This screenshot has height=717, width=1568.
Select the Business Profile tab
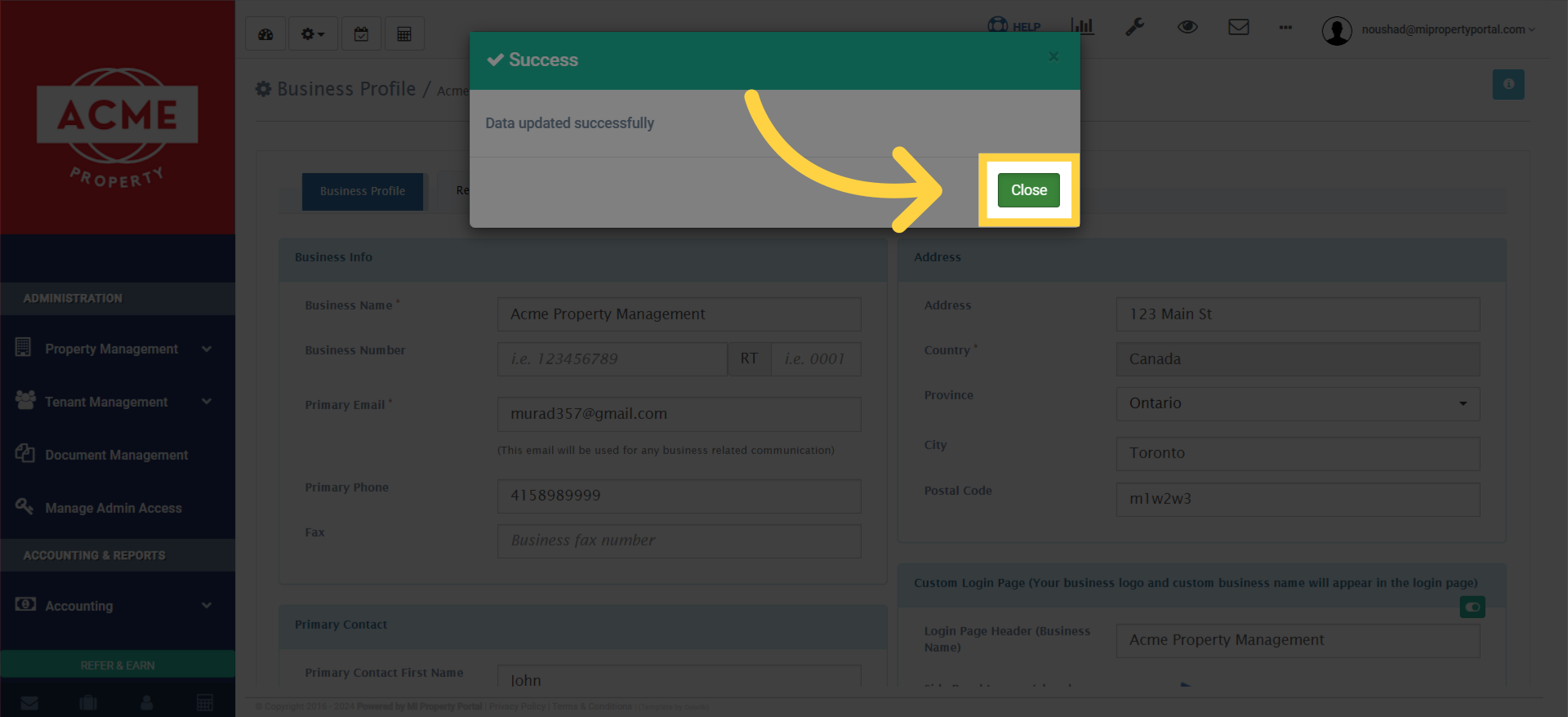[x=363, y=191]
